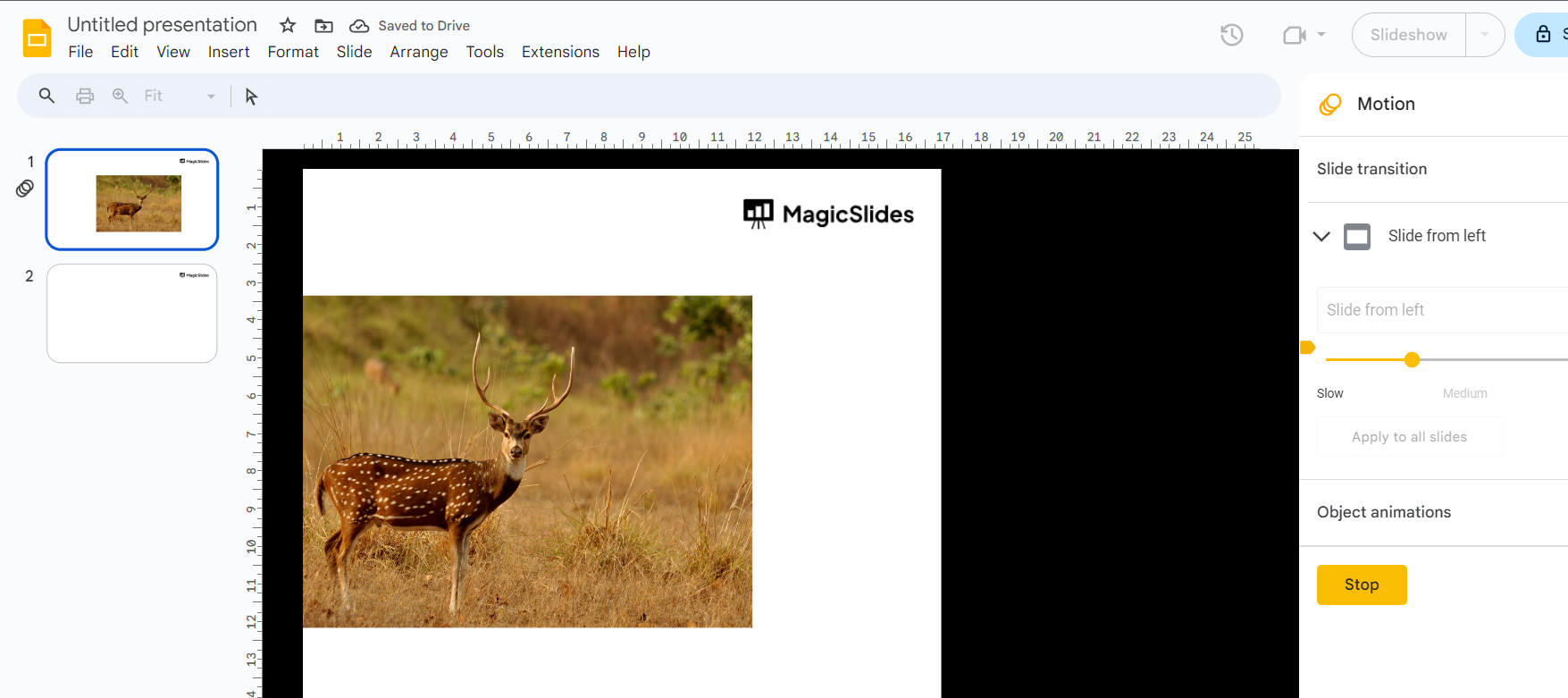Collapse the Slide from left transition section
Image resolution: width=1568 pixels, height=698 pixels.
pyautogui.click(x=1321, y=236)
